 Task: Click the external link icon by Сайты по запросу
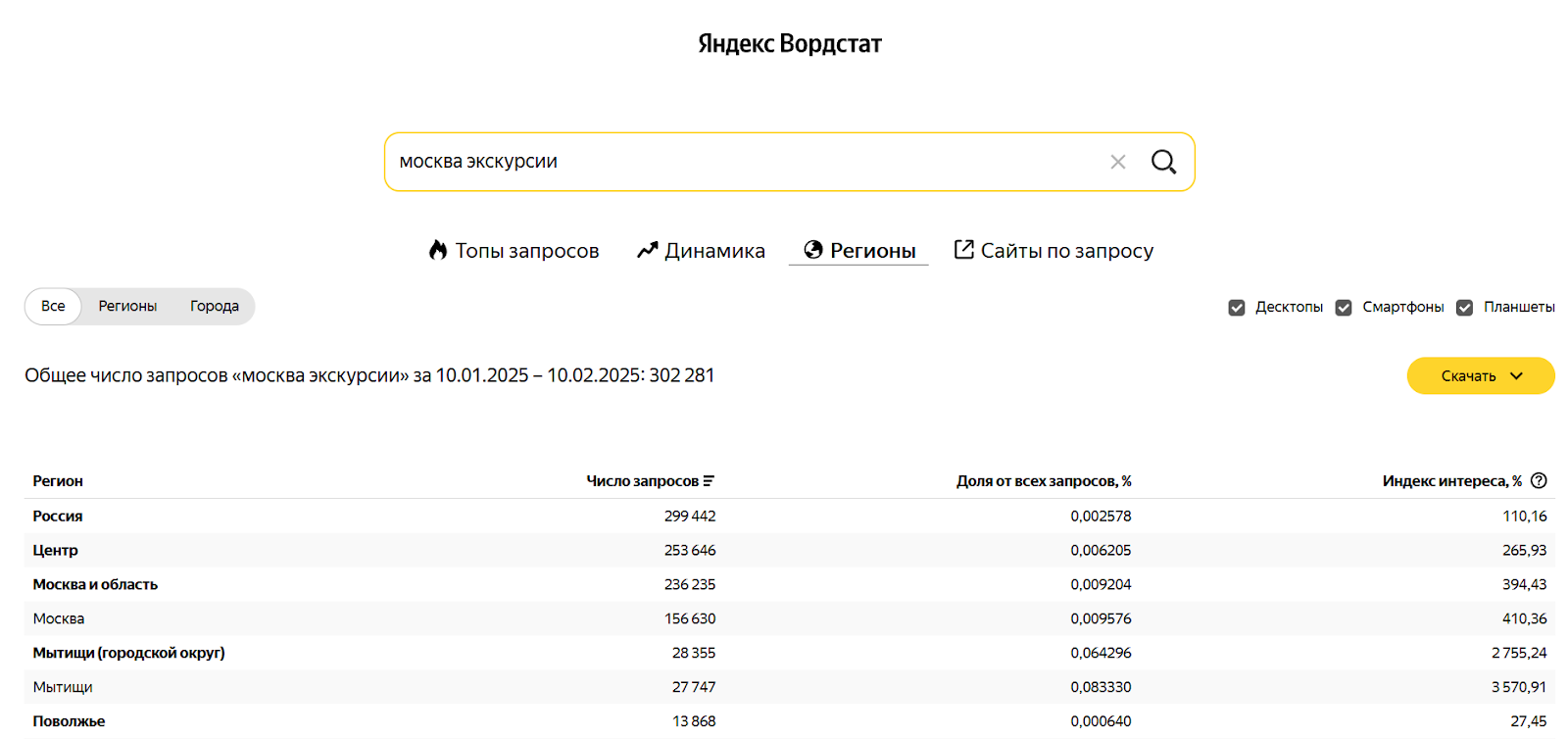pos(964,250)
